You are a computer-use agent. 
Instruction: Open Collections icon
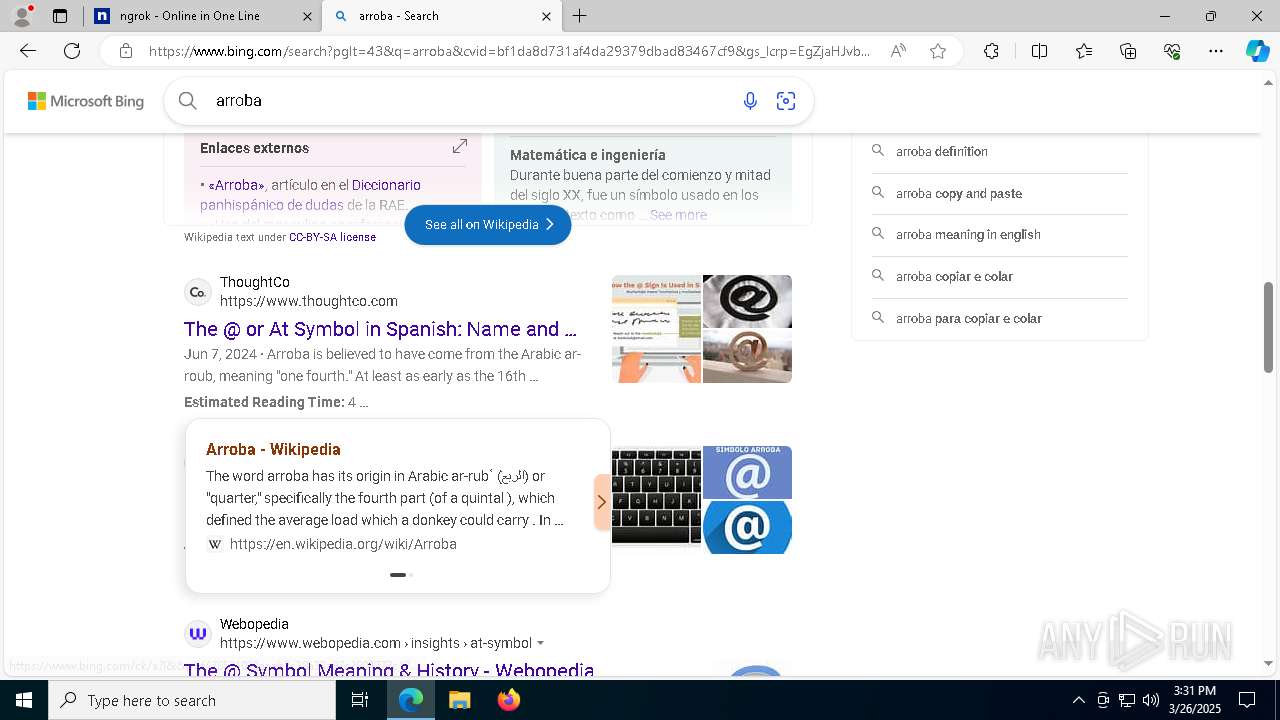point(1128,51)
